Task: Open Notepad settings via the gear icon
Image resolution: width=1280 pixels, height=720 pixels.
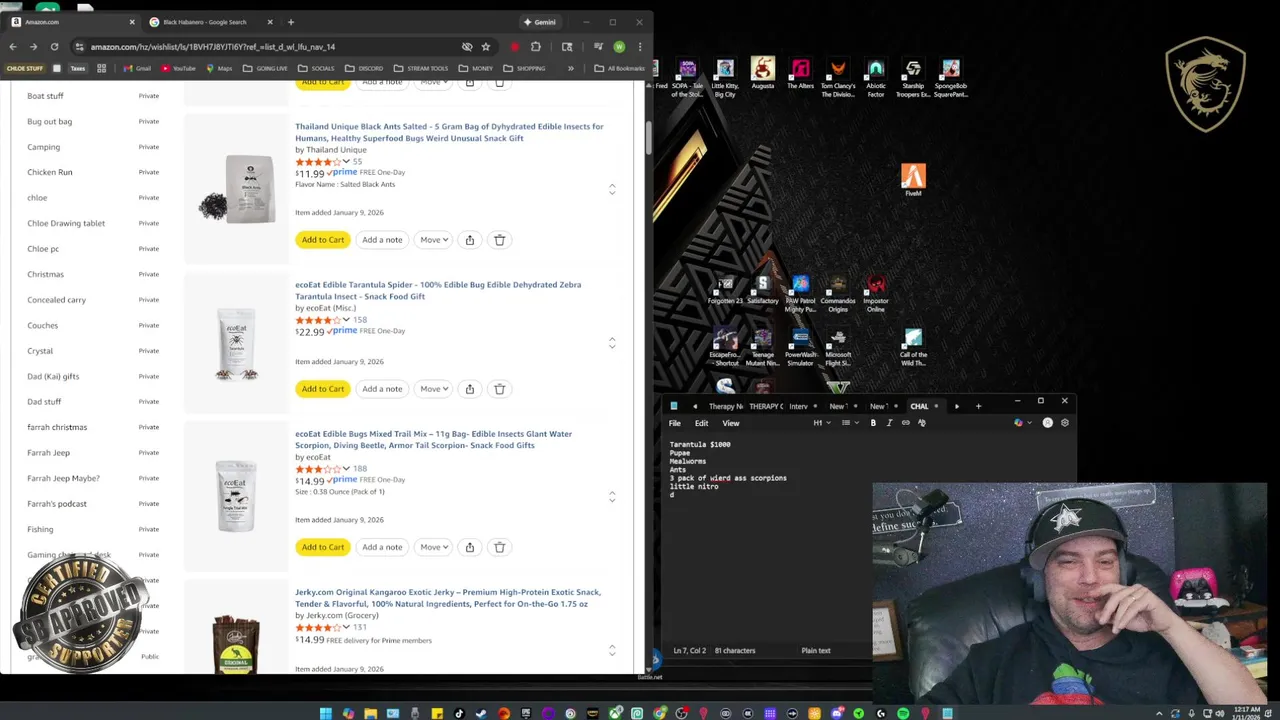Action: point(1064,423)
